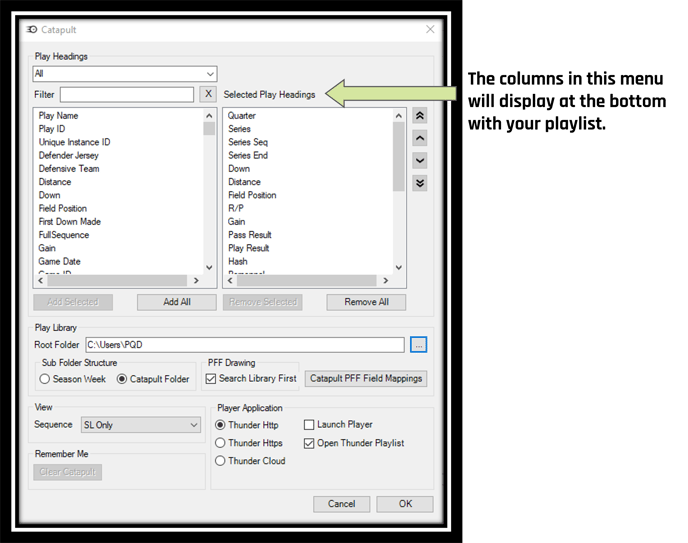
Task: Move selected heading to top
Action: point(419,116)
